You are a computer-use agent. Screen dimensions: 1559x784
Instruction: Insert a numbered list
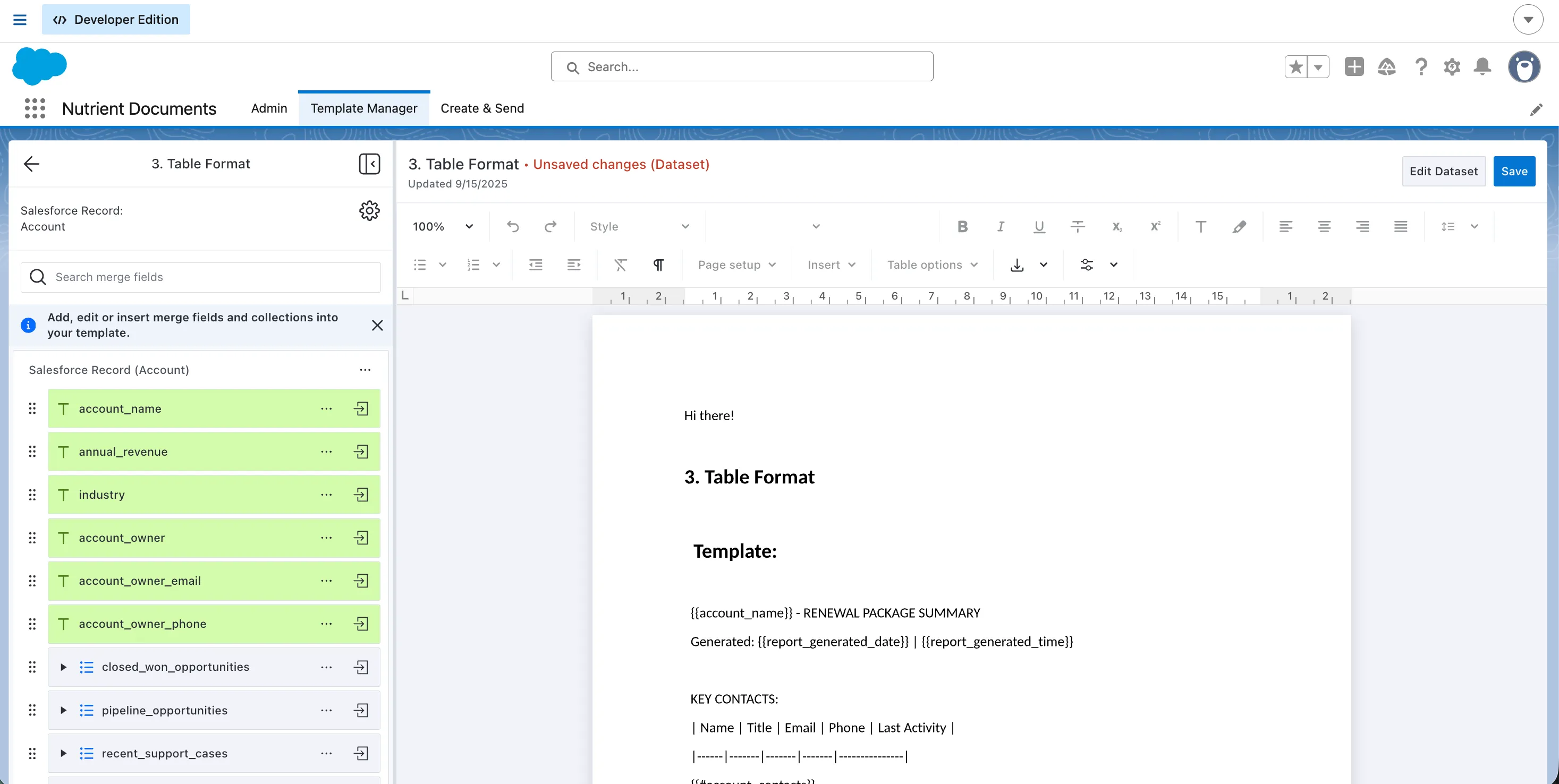(473, 265)
